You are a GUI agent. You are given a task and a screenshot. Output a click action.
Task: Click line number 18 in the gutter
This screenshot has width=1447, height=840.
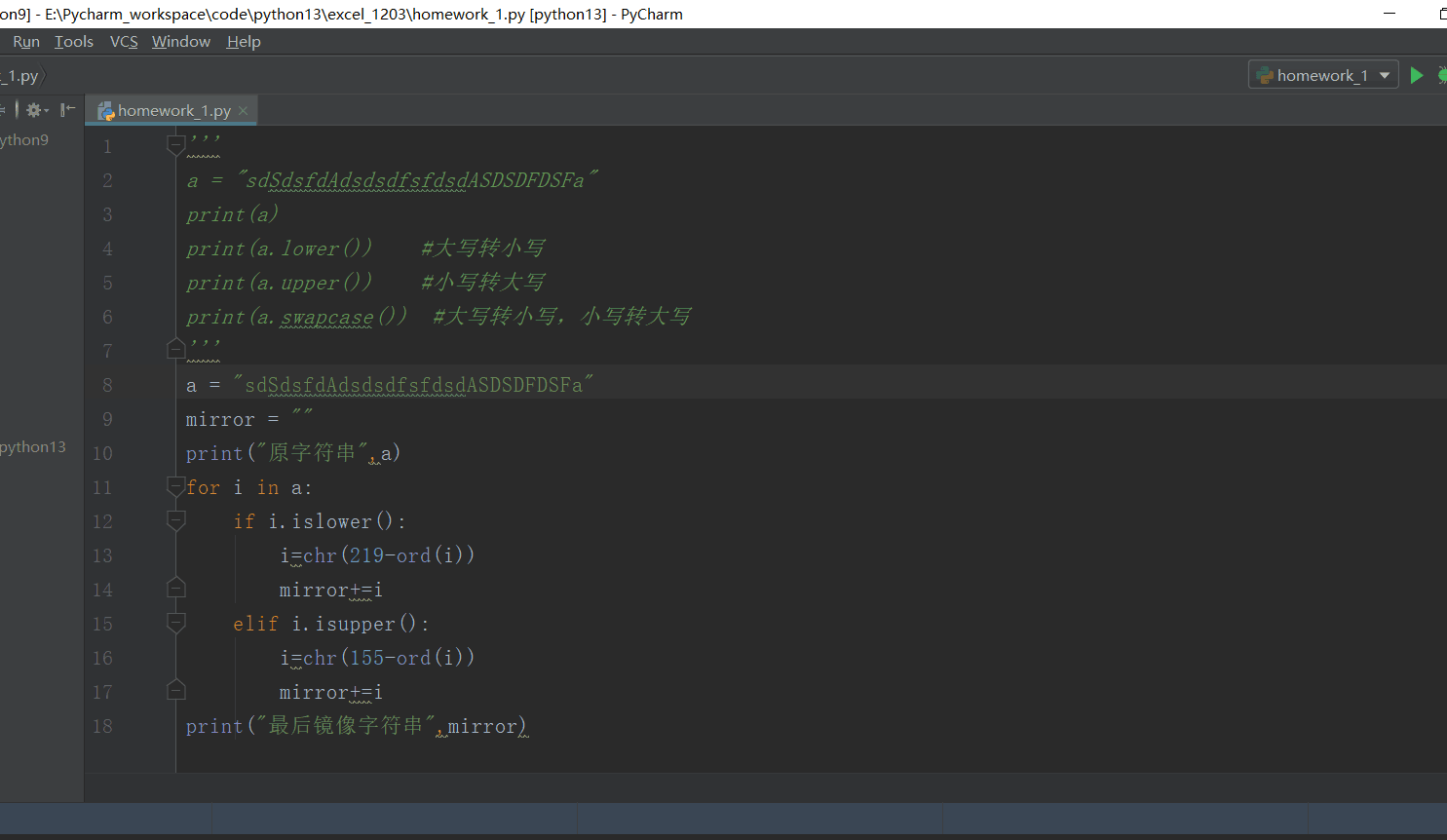102,726
